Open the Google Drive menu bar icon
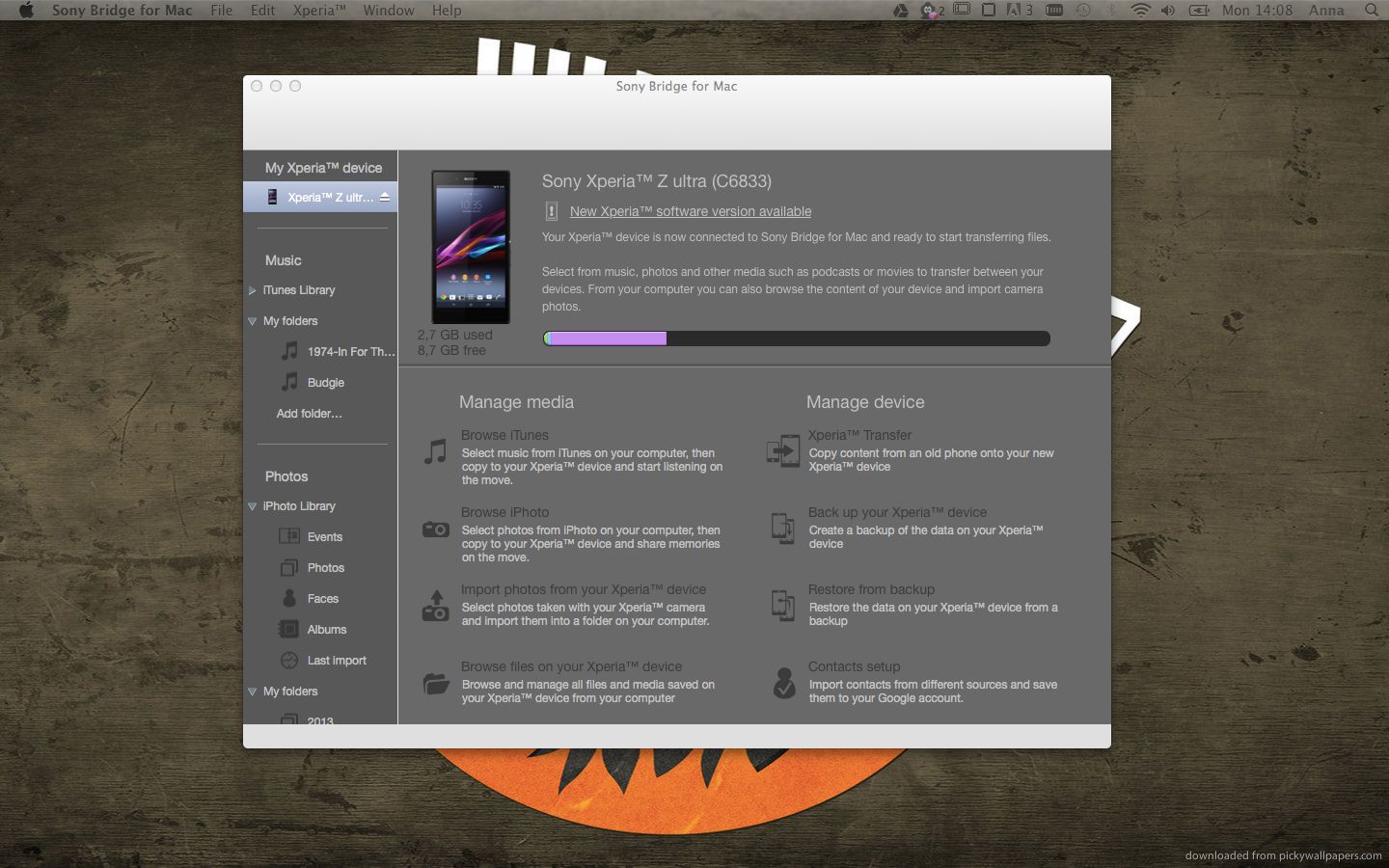The image size is (1389, 868). [900, 11]
